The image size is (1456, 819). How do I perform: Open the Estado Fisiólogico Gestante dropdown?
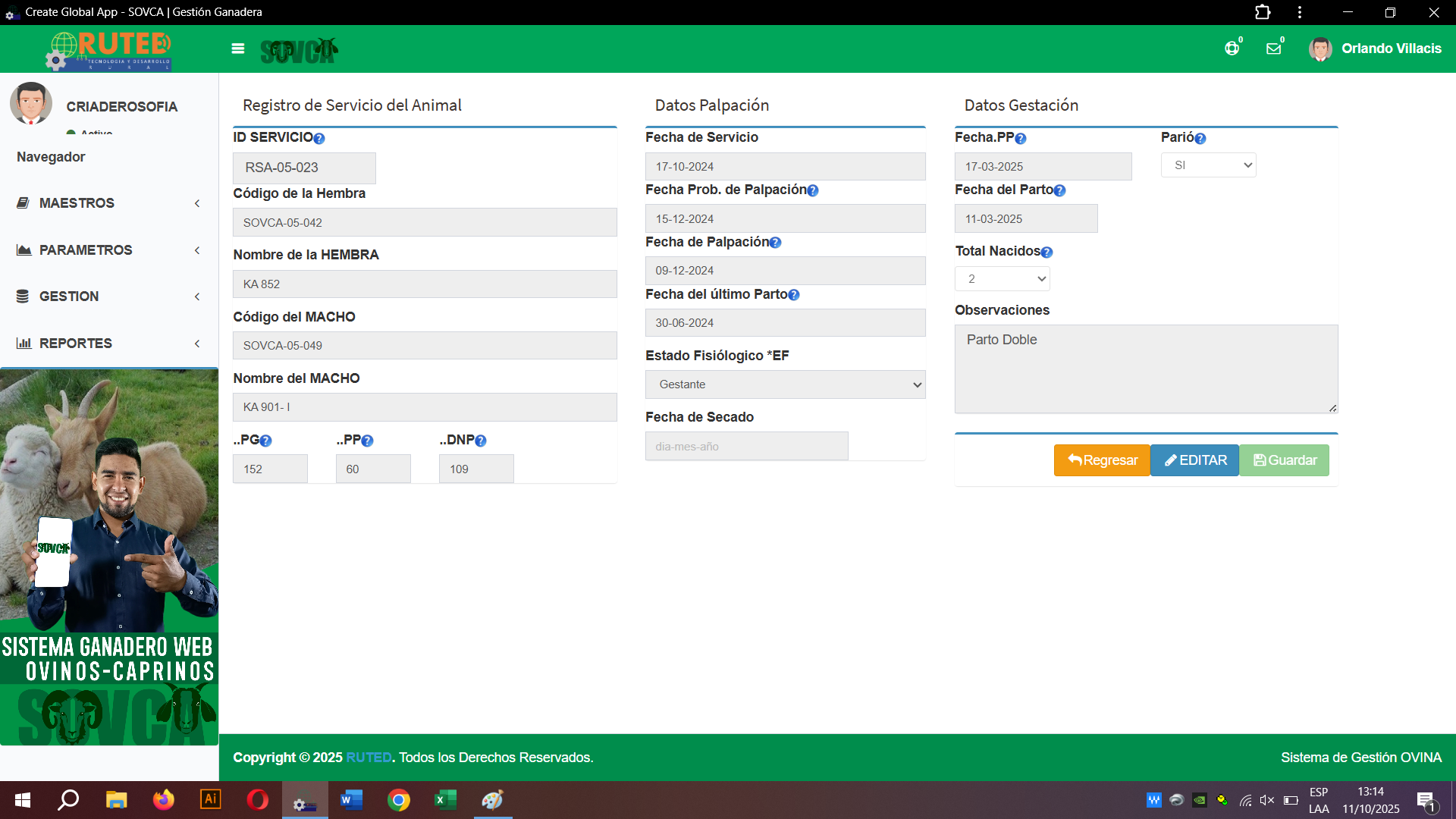coord(785,384)
